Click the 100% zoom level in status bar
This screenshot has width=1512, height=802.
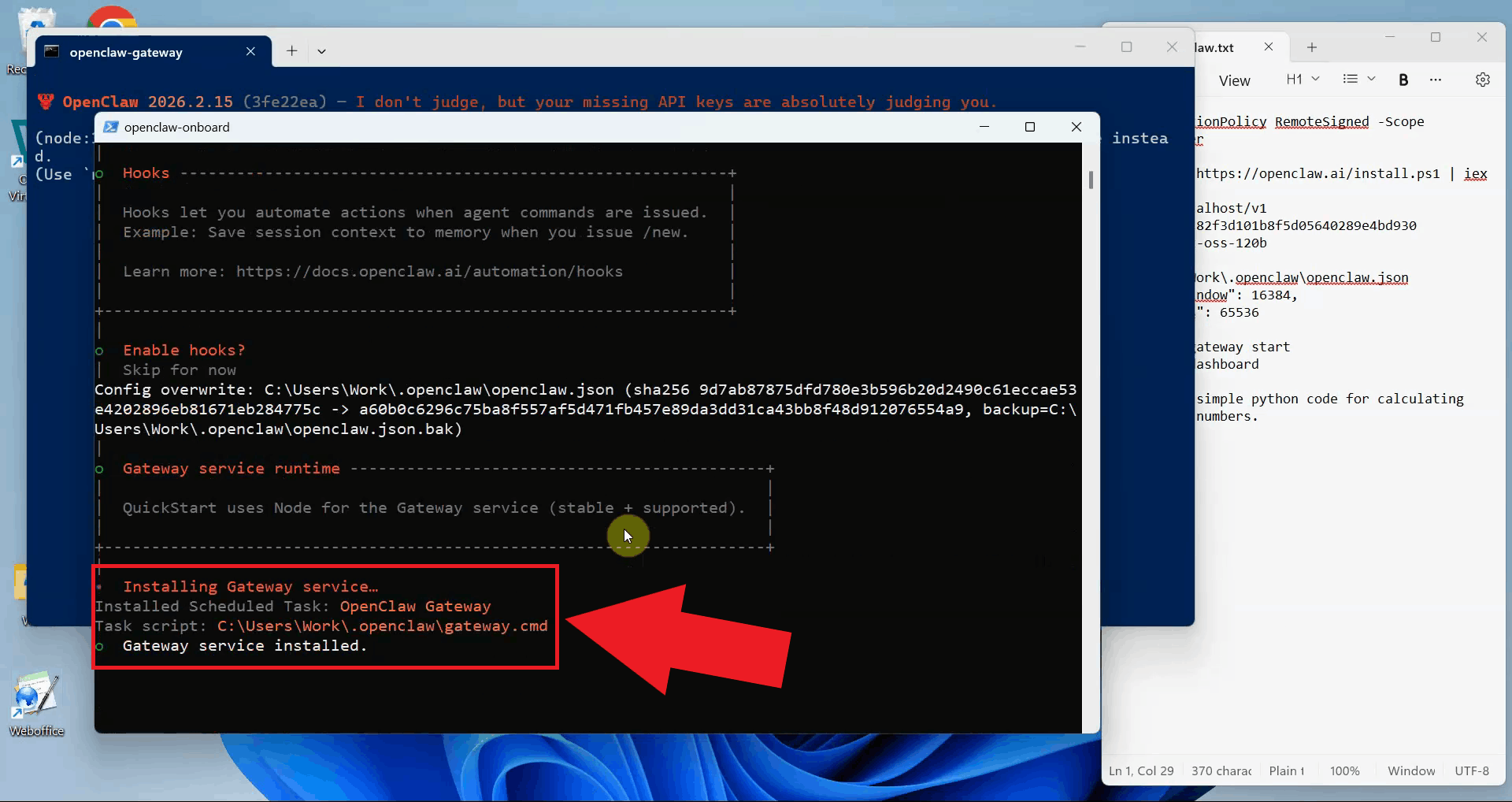(1344, 770)
